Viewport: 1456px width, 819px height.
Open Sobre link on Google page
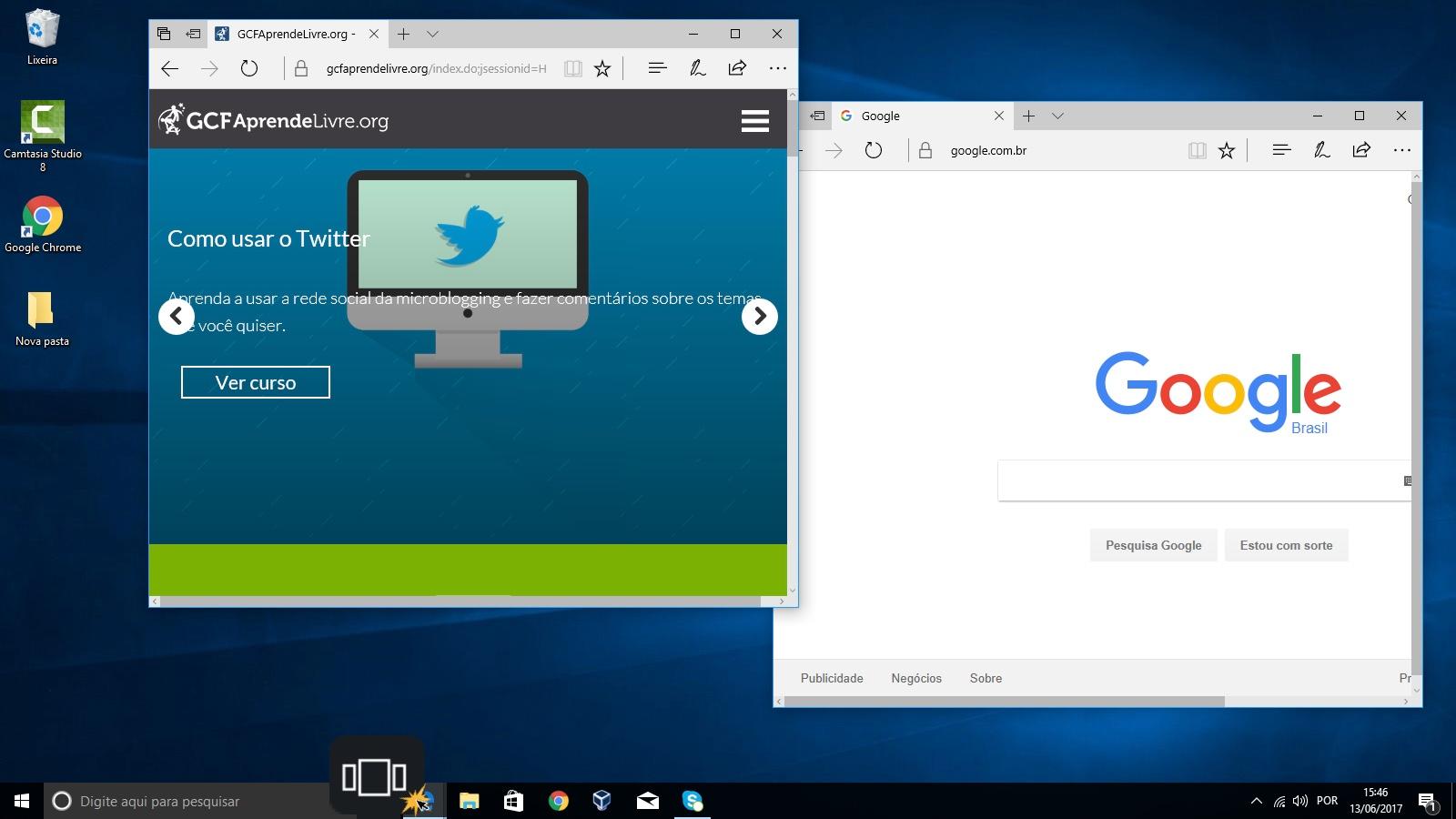(986, 678)
